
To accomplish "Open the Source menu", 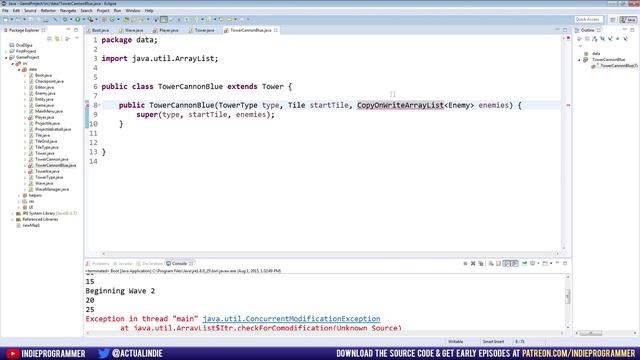I will pyautogui.click(x=30, y=11).
